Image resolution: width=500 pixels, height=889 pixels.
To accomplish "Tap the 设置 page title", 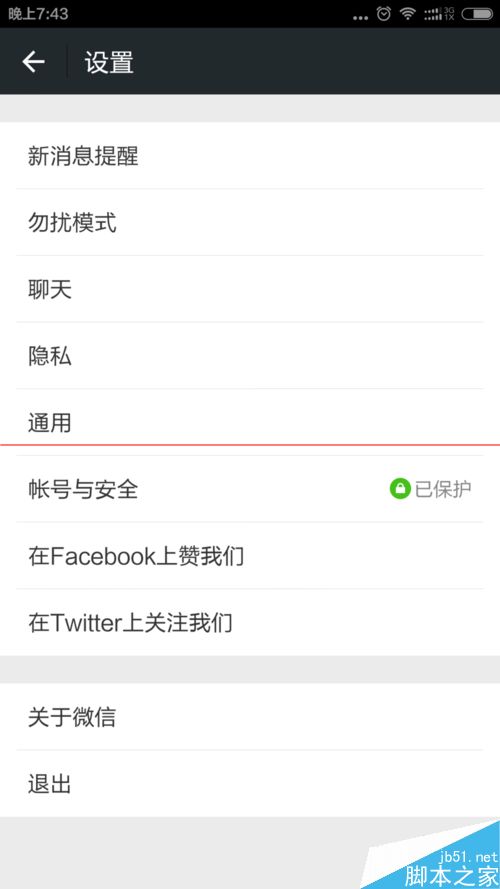I will pos(109,62).
